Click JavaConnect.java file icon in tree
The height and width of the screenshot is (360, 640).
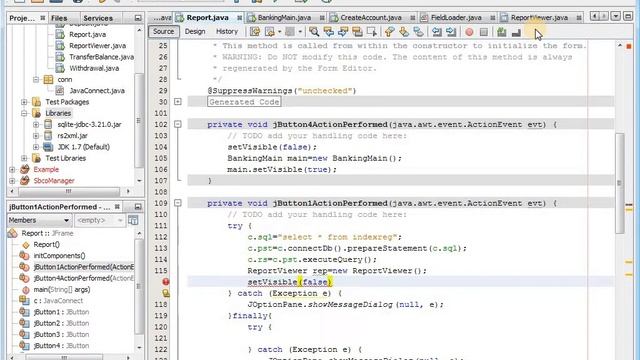click(x=60, y=91)
